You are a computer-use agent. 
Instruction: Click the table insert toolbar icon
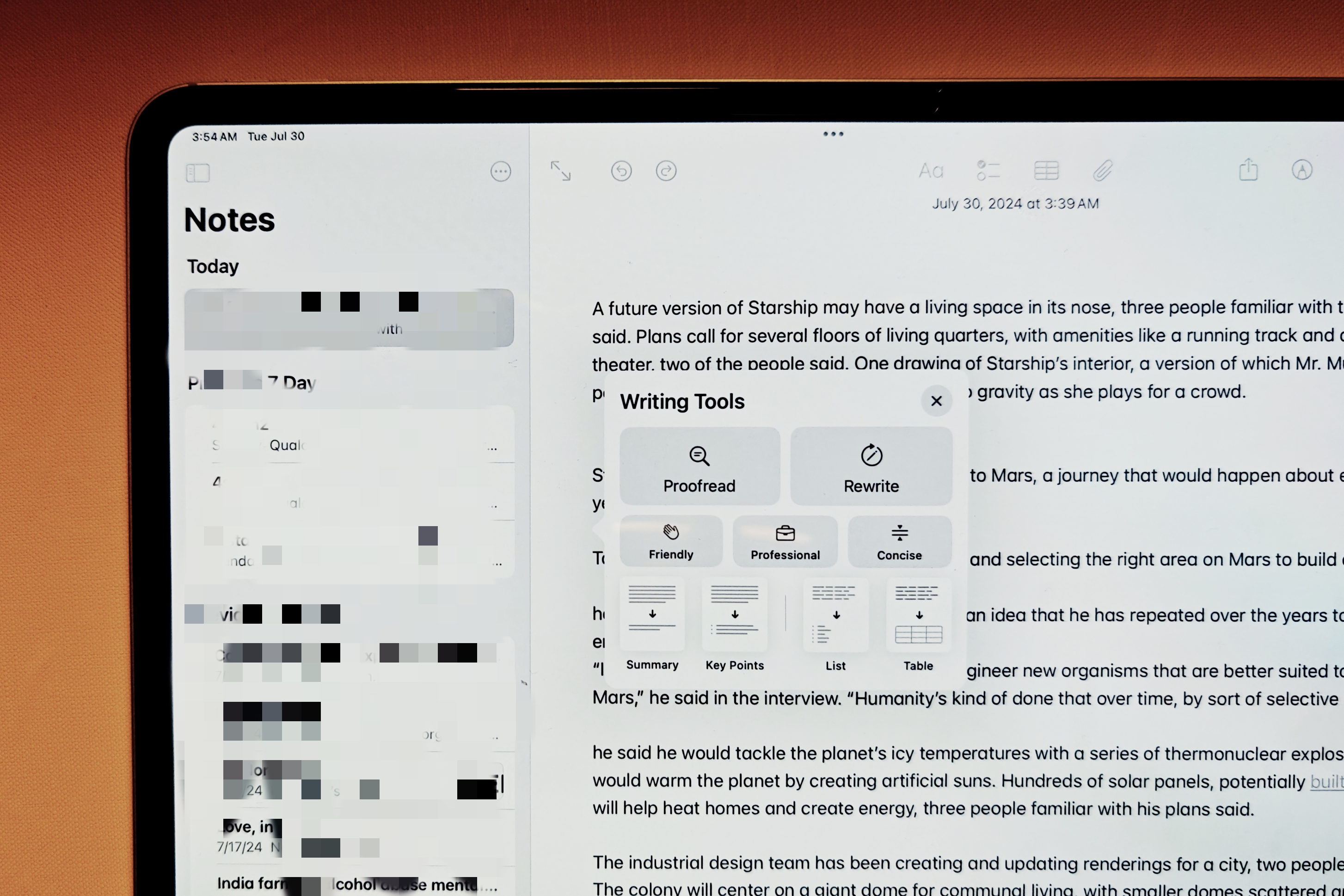[1047, 170]
